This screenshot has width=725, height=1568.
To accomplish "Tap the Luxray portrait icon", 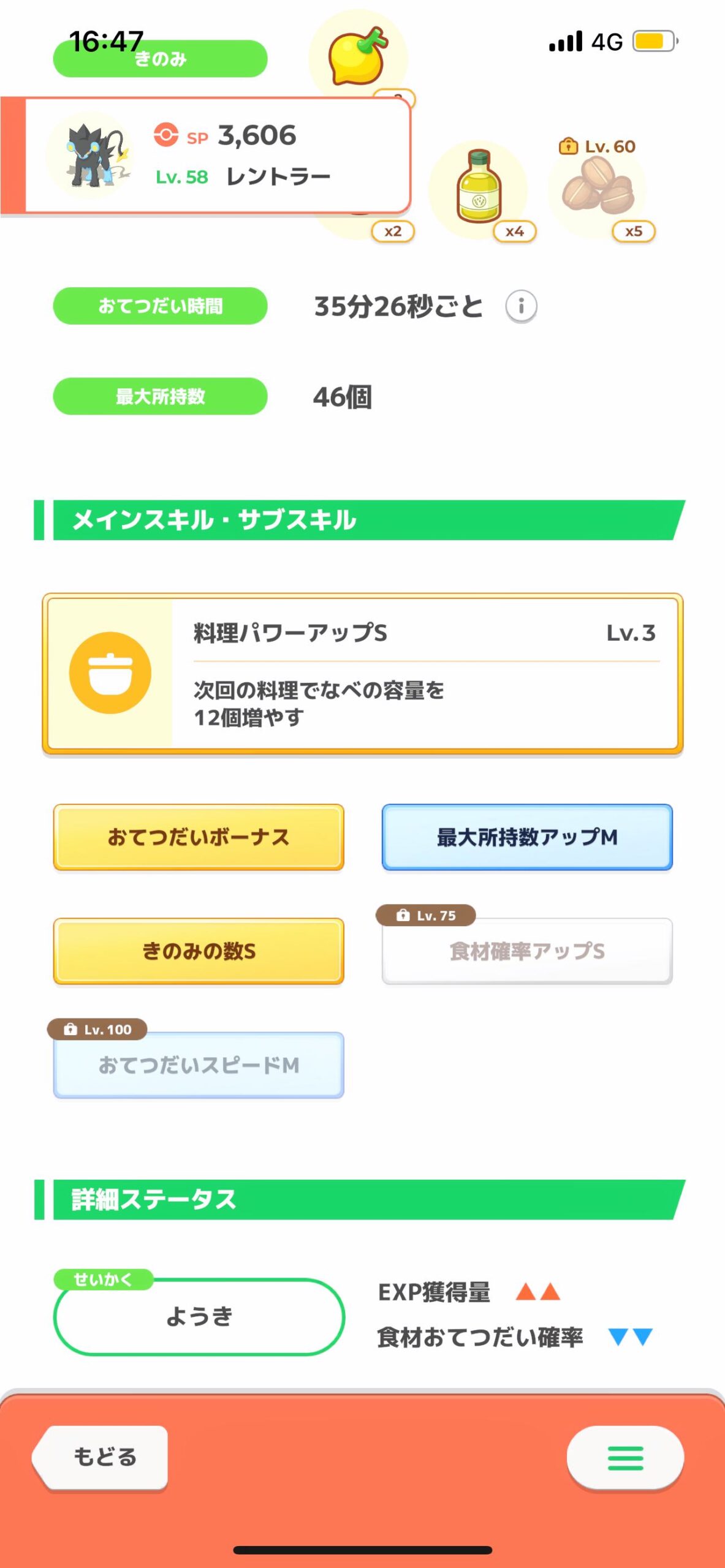I will [90, 156].
